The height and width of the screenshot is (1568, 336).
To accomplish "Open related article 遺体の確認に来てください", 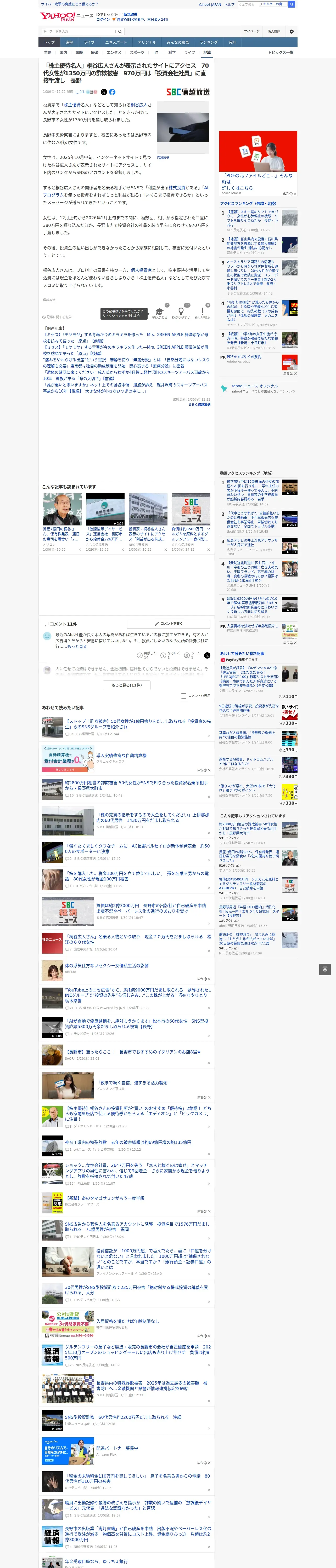I will 126,376.
